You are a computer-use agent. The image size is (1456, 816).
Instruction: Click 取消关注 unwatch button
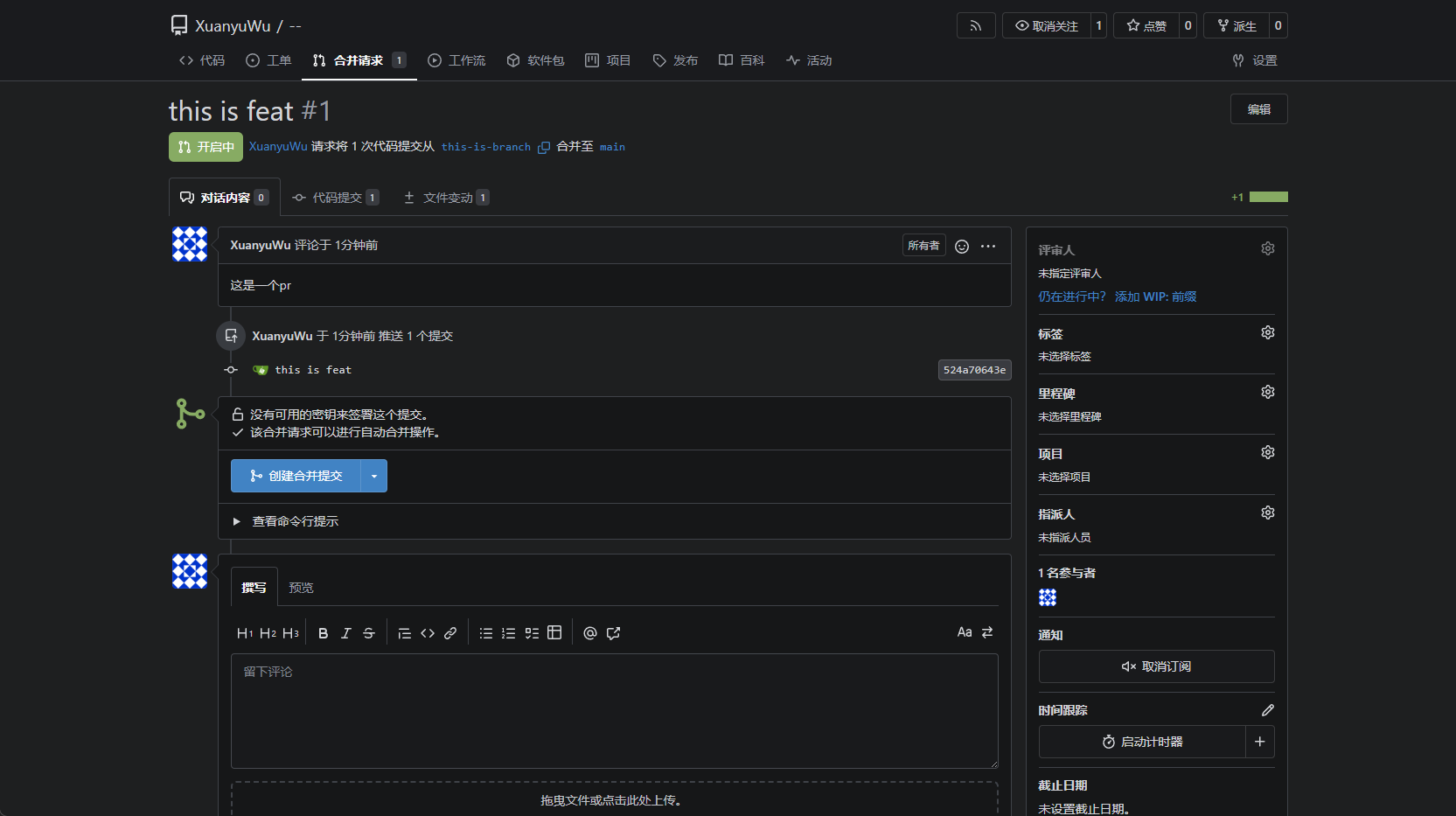tap(1046, 26)
